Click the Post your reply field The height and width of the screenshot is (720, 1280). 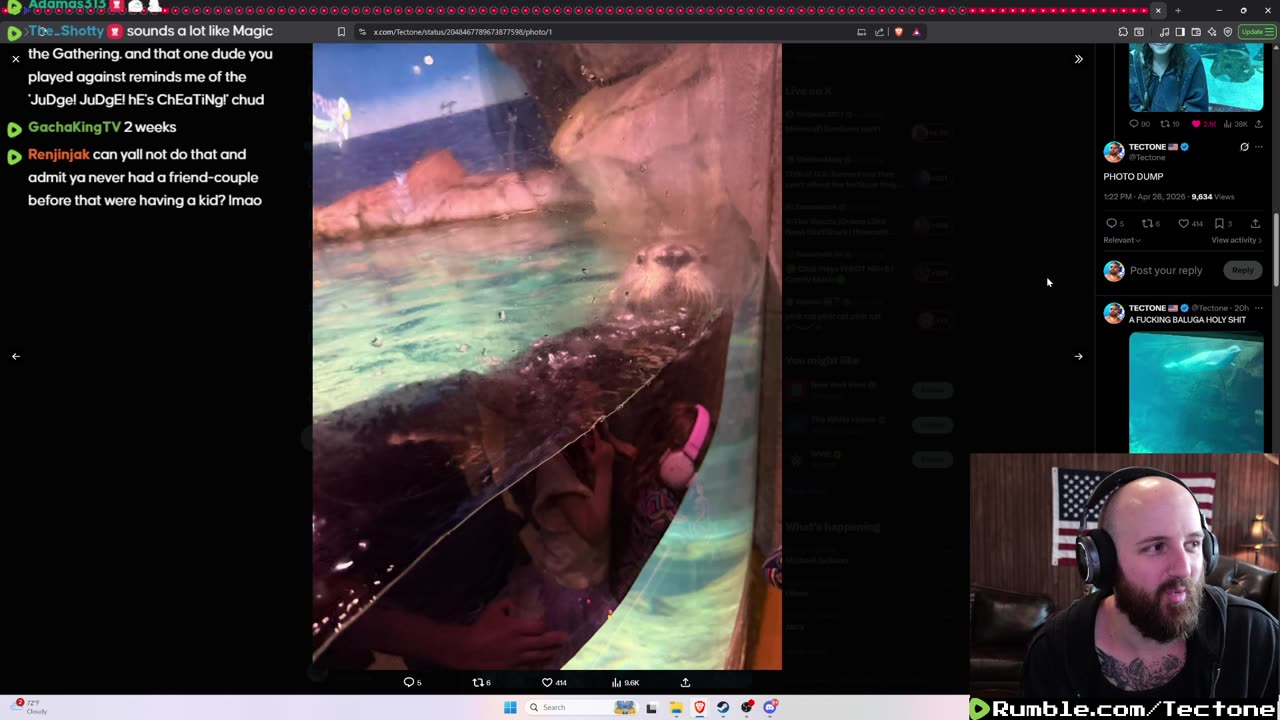click(1166, 270)
